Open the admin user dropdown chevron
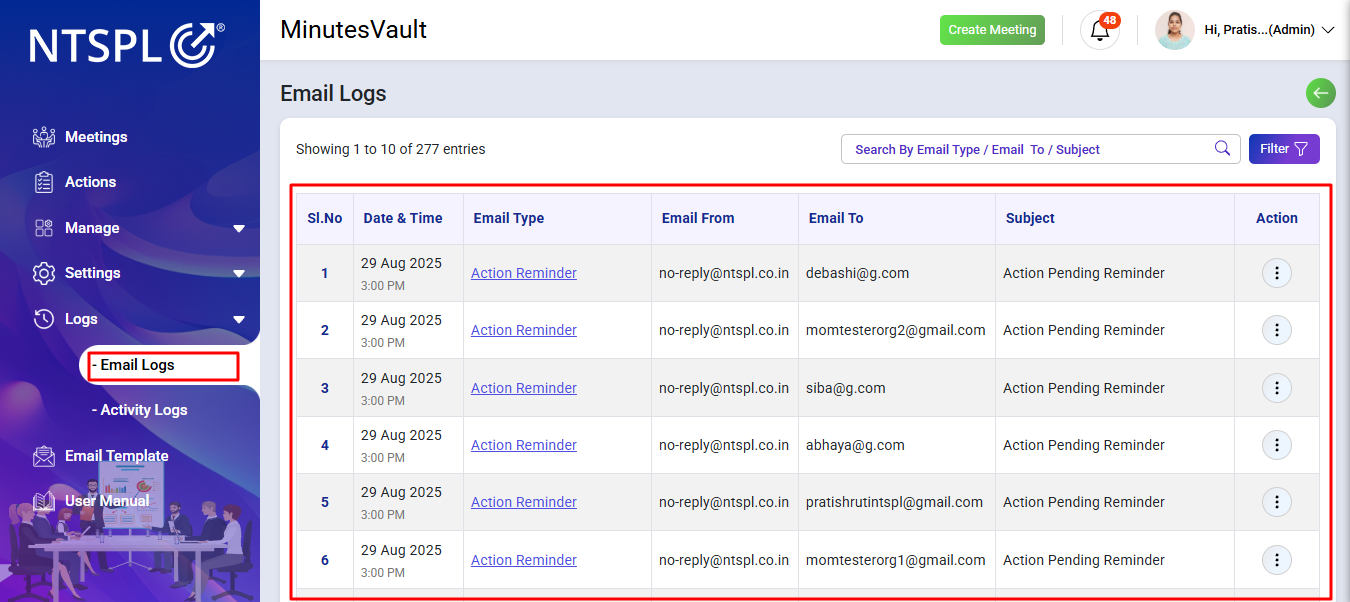 click(x=1328, y=30)
